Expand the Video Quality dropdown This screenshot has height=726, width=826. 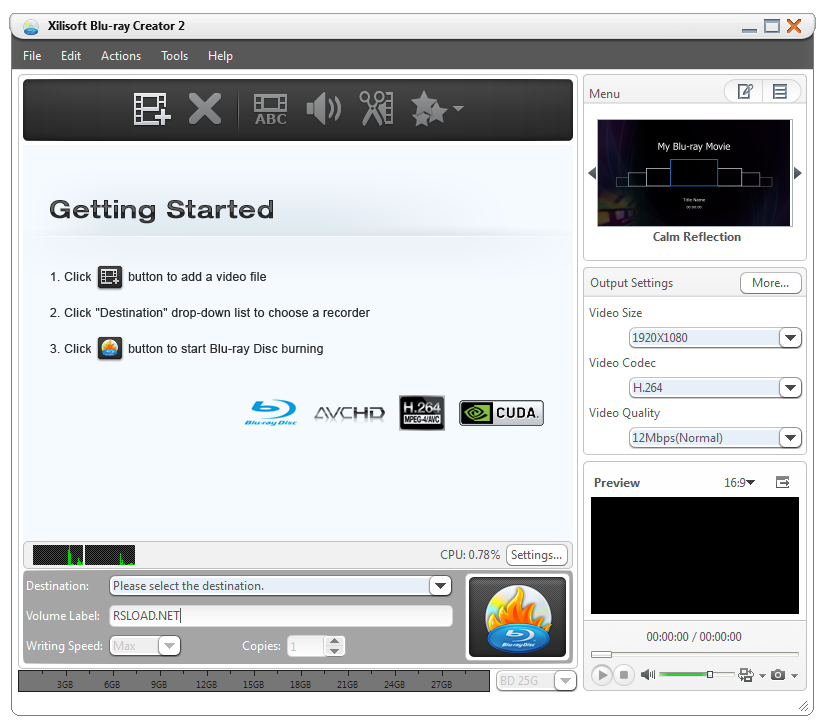(790, 438)
